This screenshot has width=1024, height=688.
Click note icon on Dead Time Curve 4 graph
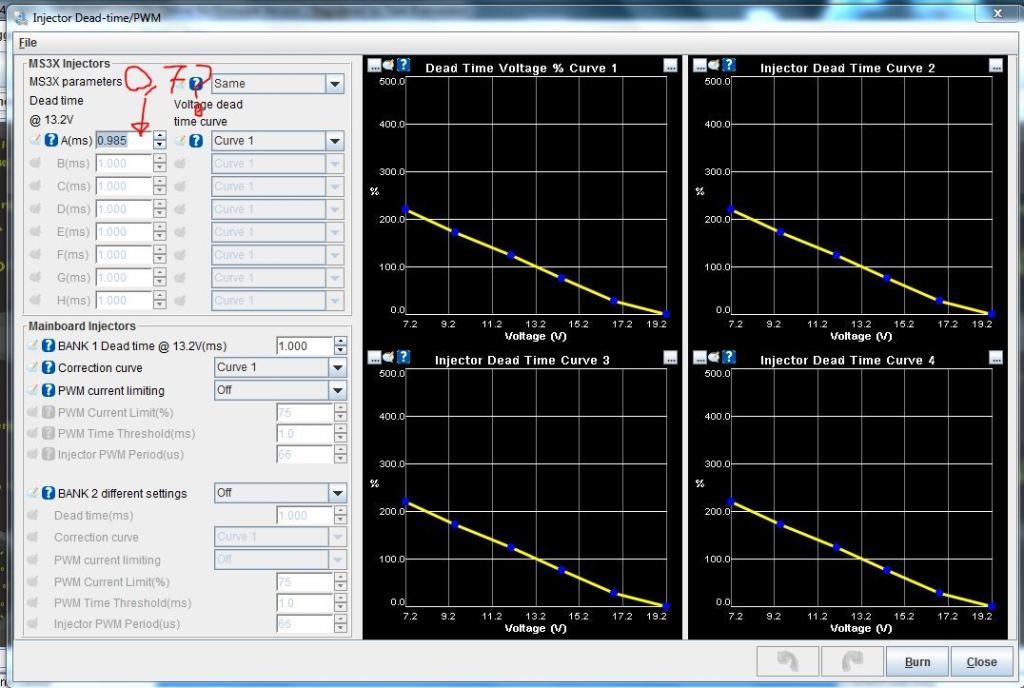(714, 357)
